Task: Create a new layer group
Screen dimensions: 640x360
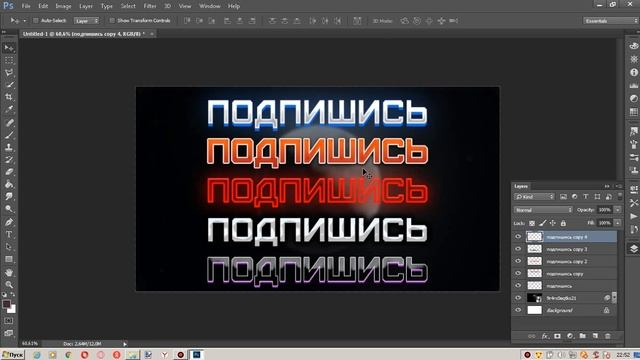Action: point(582,336)
